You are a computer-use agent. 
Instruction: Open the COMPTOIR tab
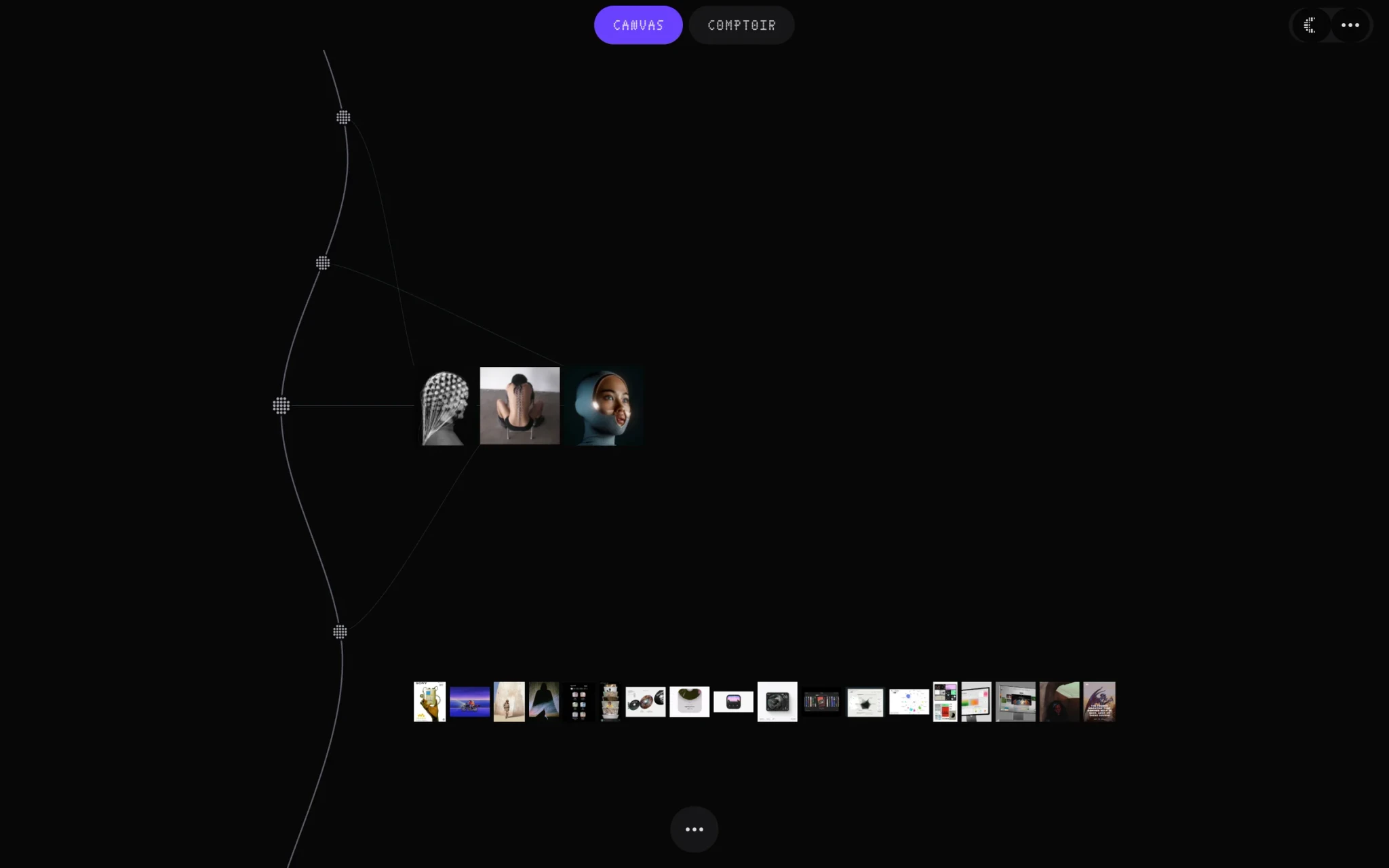[741, 25]
